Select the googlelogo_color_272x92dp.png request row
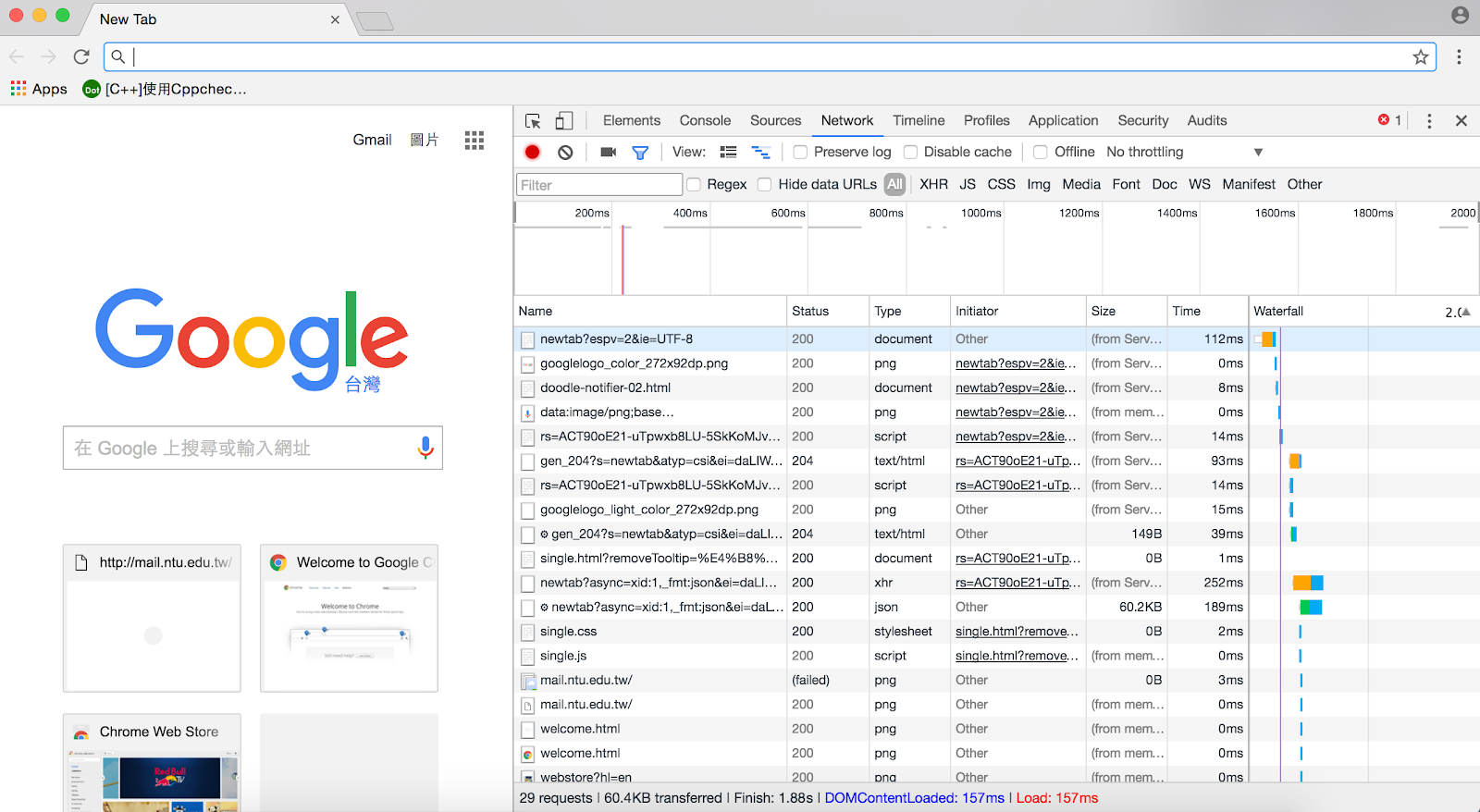The height and width of the screenshot is (812, 1480). pos(997,363)
